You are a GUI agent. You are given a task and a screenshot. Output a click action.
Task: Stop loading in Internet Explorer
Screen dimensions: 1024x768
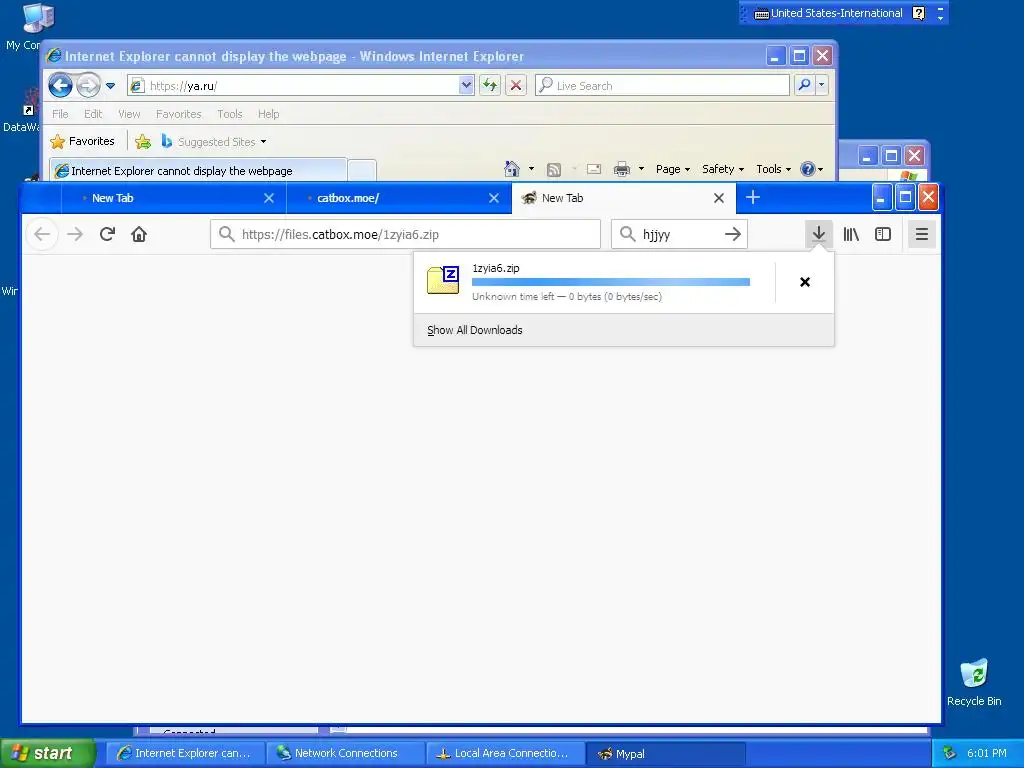(516, 85)
